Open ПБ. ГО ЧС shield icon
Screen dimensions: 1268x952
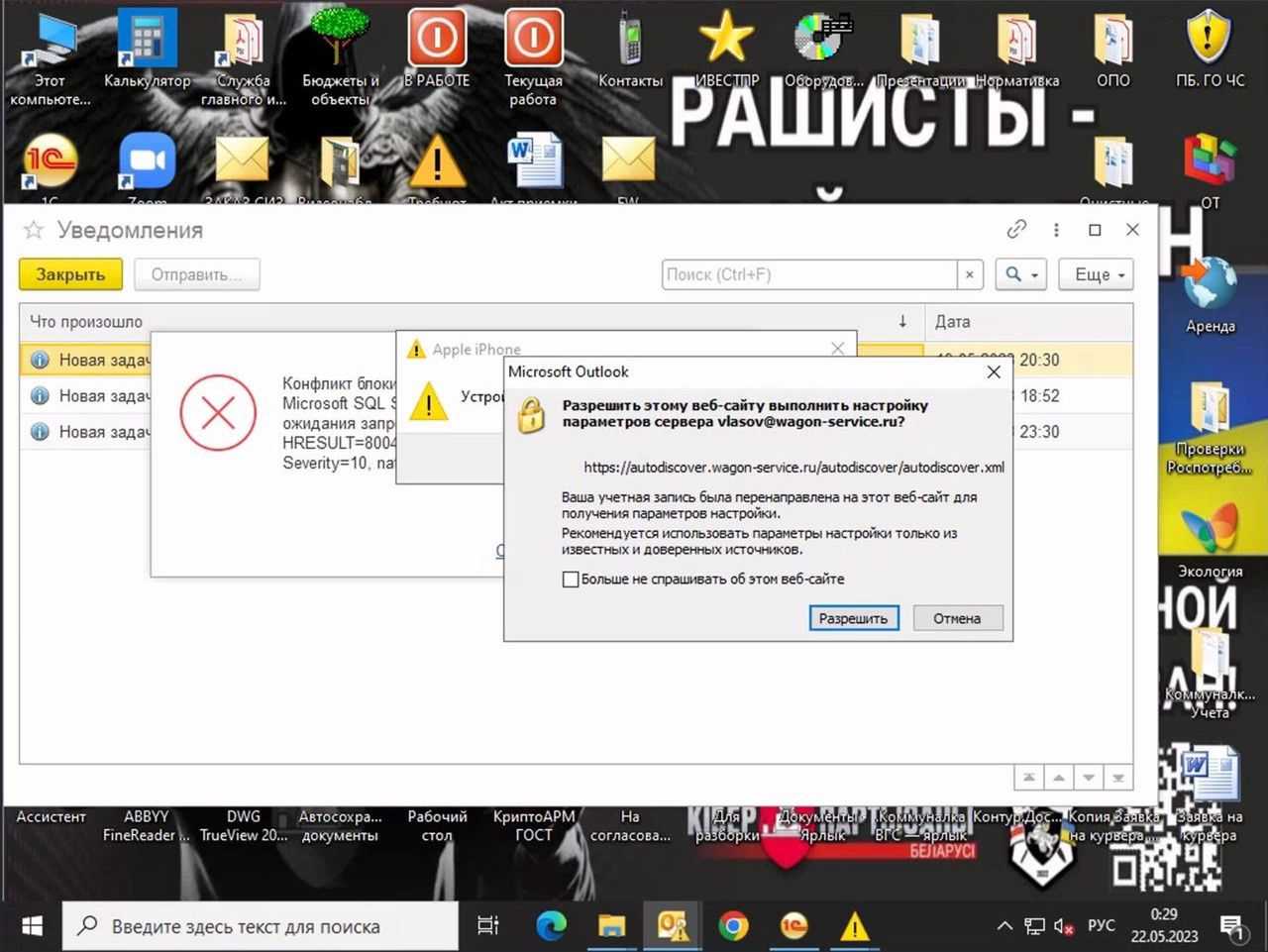coord(1210,50)
